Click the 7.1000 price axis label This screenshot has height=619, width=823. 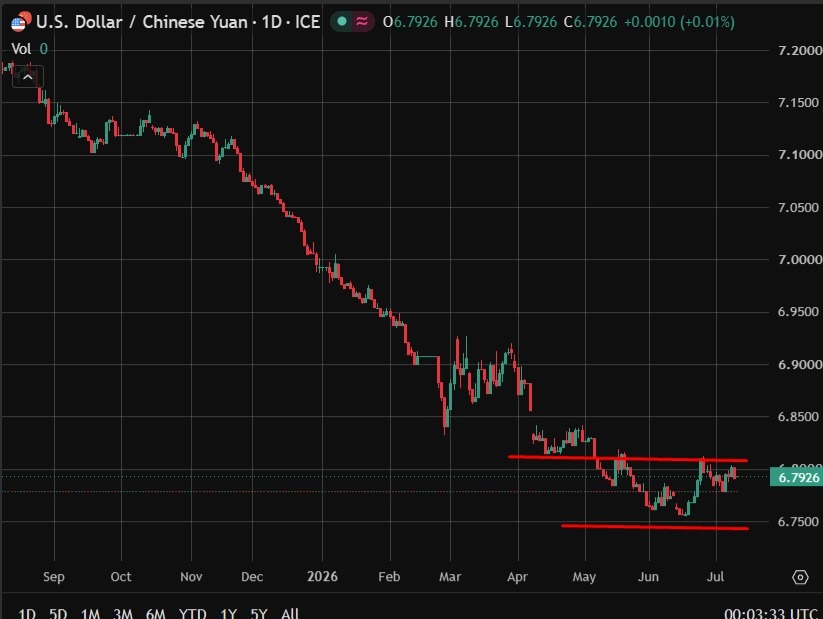(x=799, y=154)
